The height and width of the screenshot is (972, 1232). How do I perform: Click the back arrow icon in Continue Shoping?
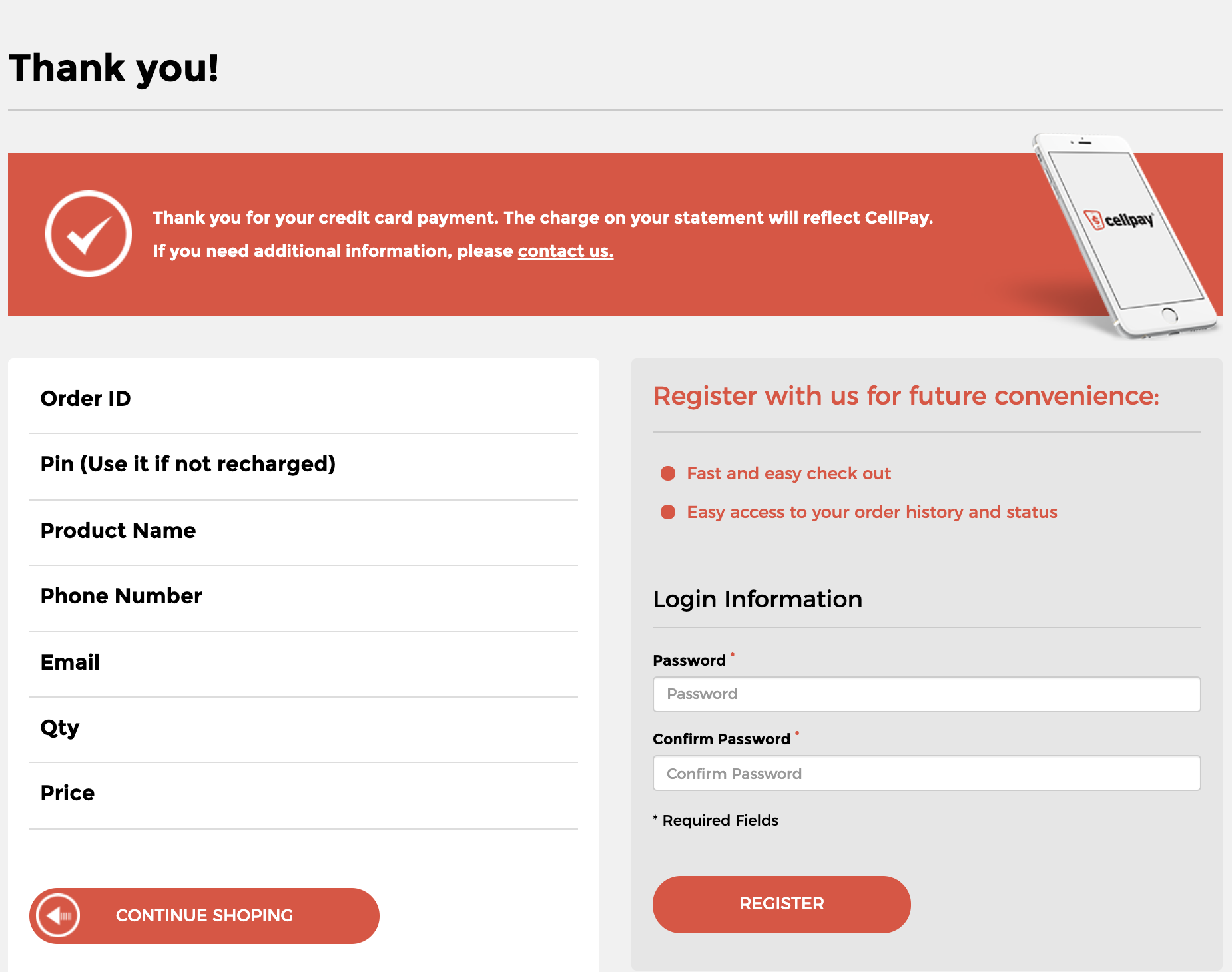[x=59, y=916]
